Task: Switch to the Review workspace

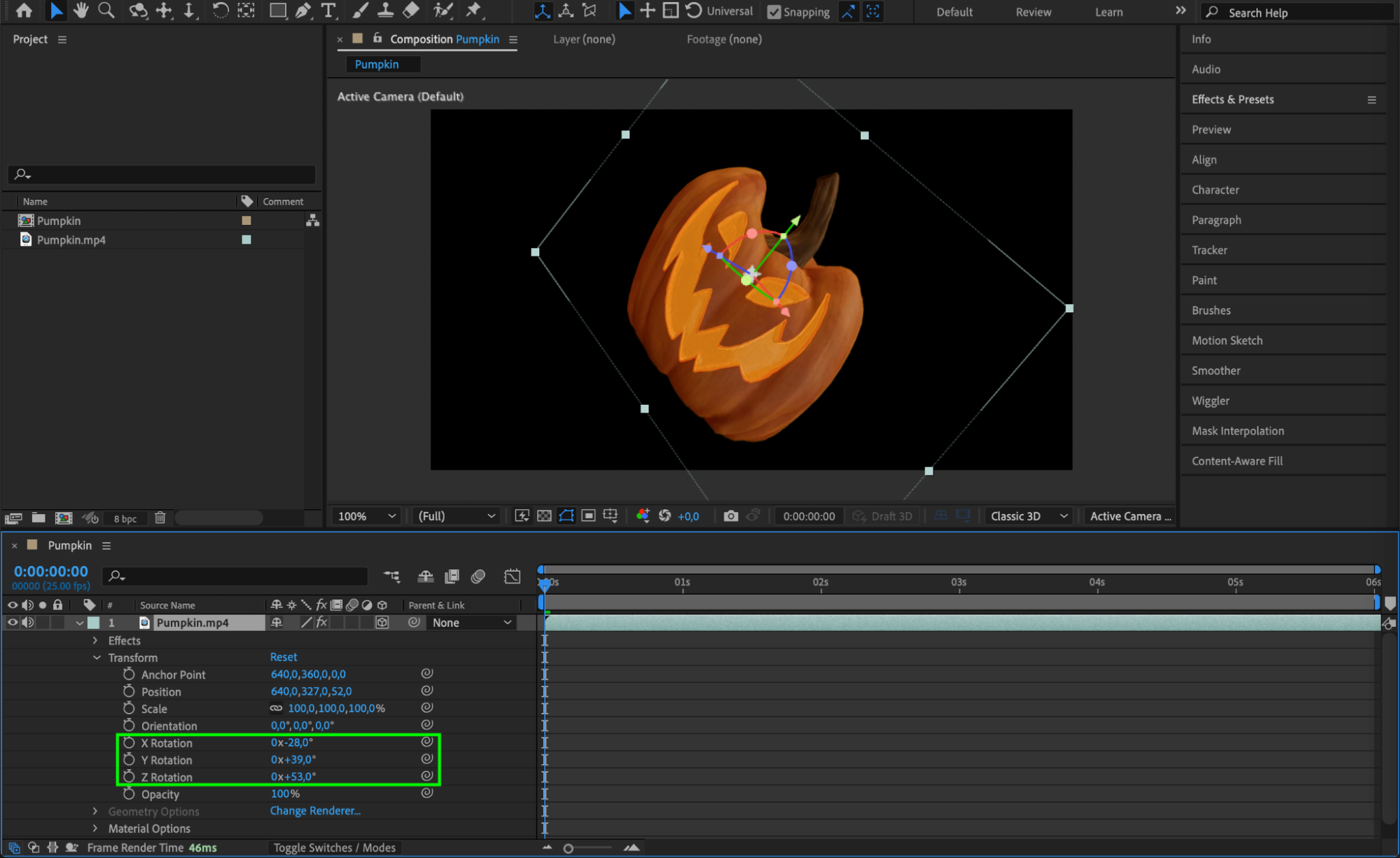Action: pyautogui.click(x=1033, y=12)
